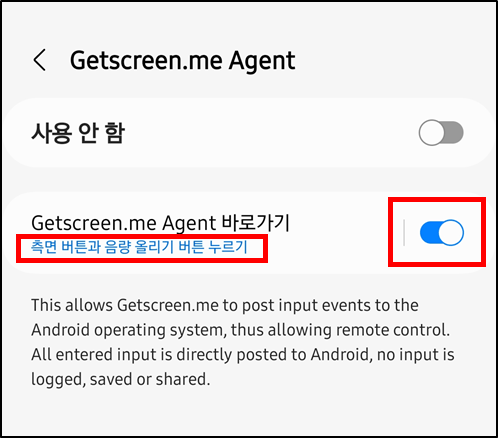Screen dimensions: 498x438
Task: Tap the 사용 안 함 card background
Action: [249, 132]
